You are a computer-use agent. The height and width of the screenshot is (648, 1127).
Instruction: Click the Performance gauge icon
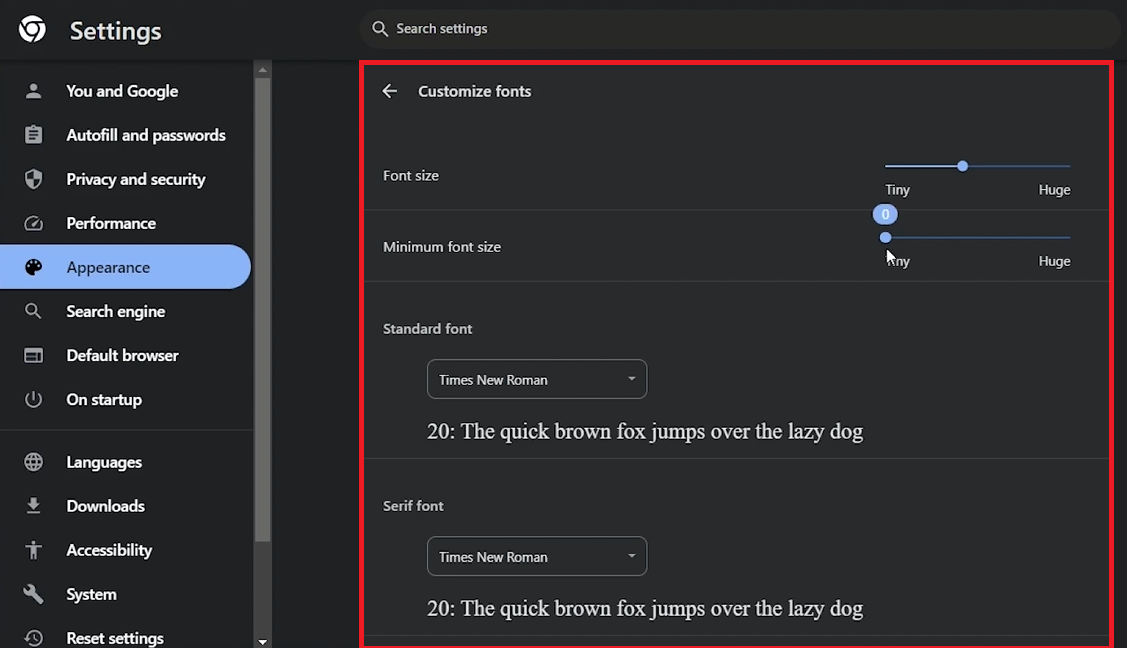[x=33, y=223]
